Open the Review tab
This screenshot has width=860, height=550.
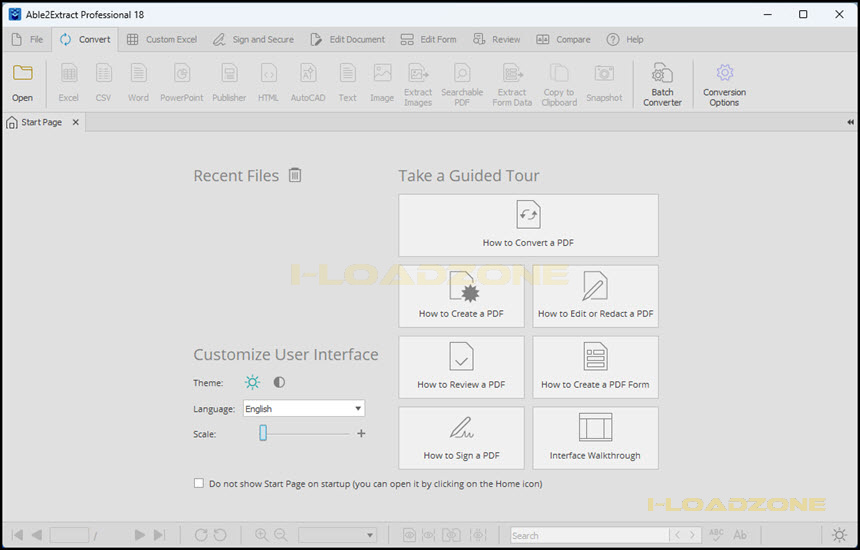coord(496,39)
